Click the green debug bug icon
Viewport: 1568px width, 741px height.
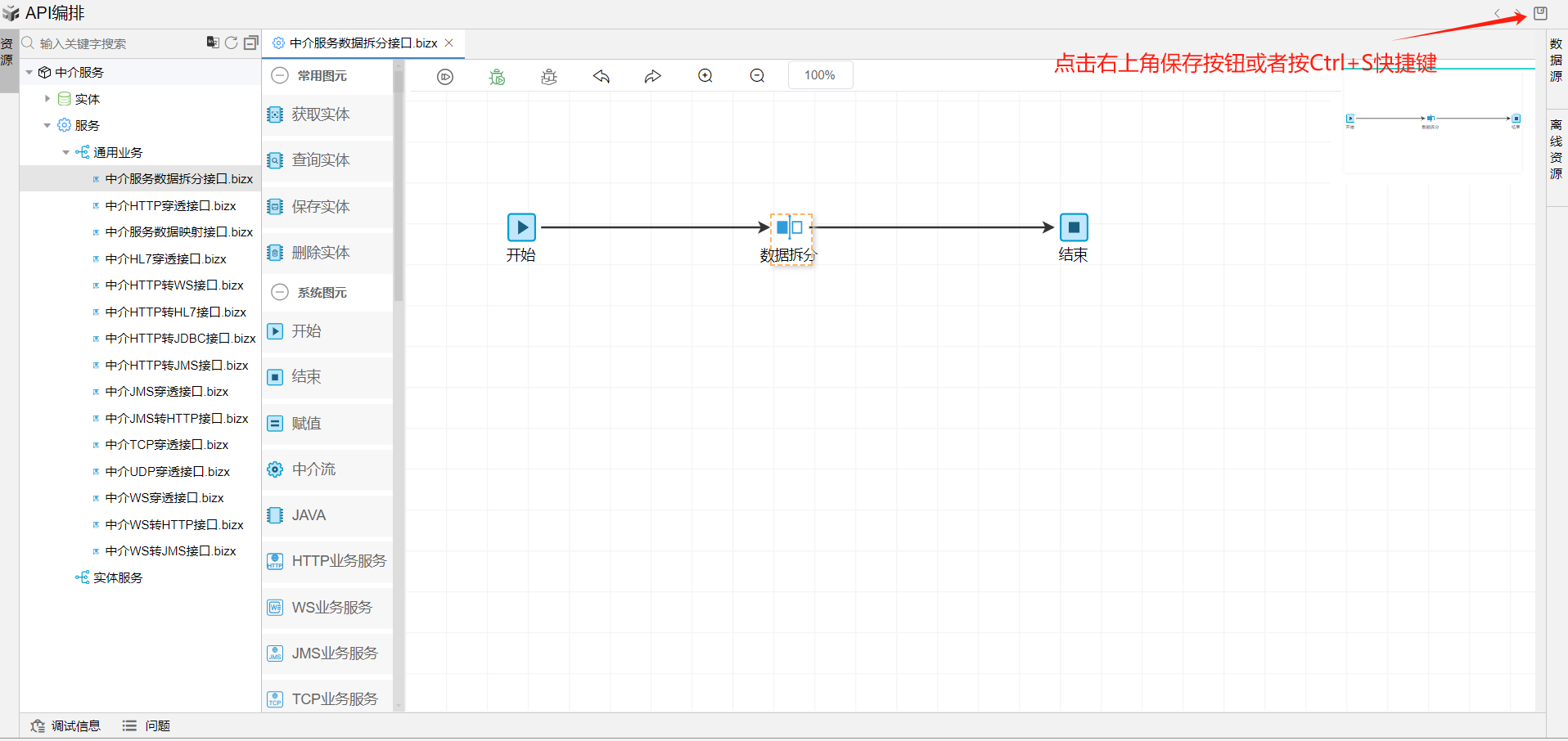(497, 76)
